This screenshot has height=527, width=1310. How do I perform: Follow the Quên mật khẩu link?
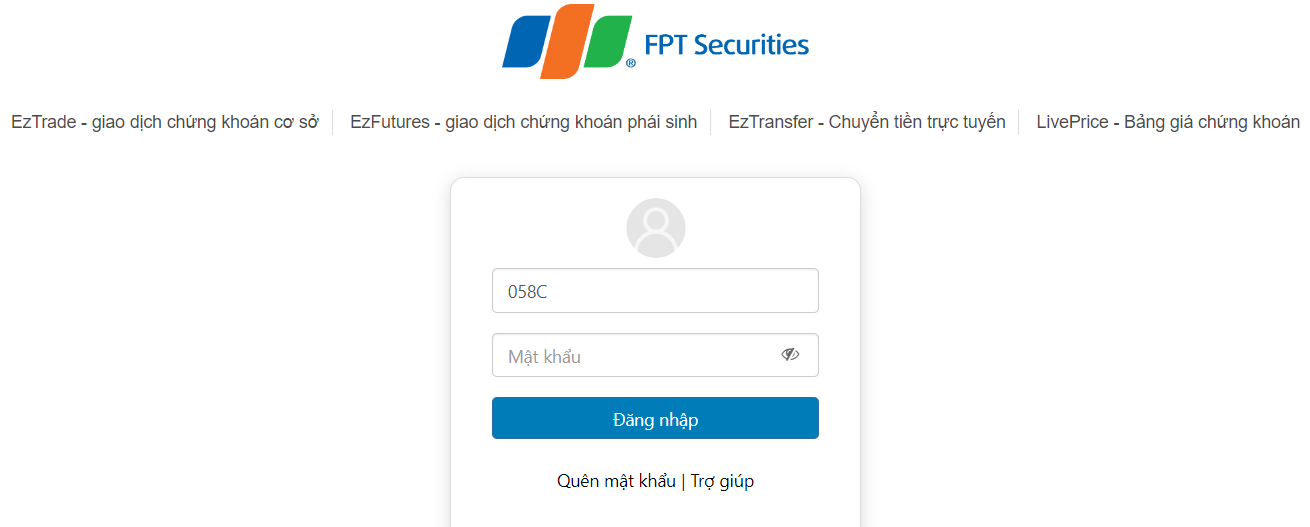pos(616,481)
